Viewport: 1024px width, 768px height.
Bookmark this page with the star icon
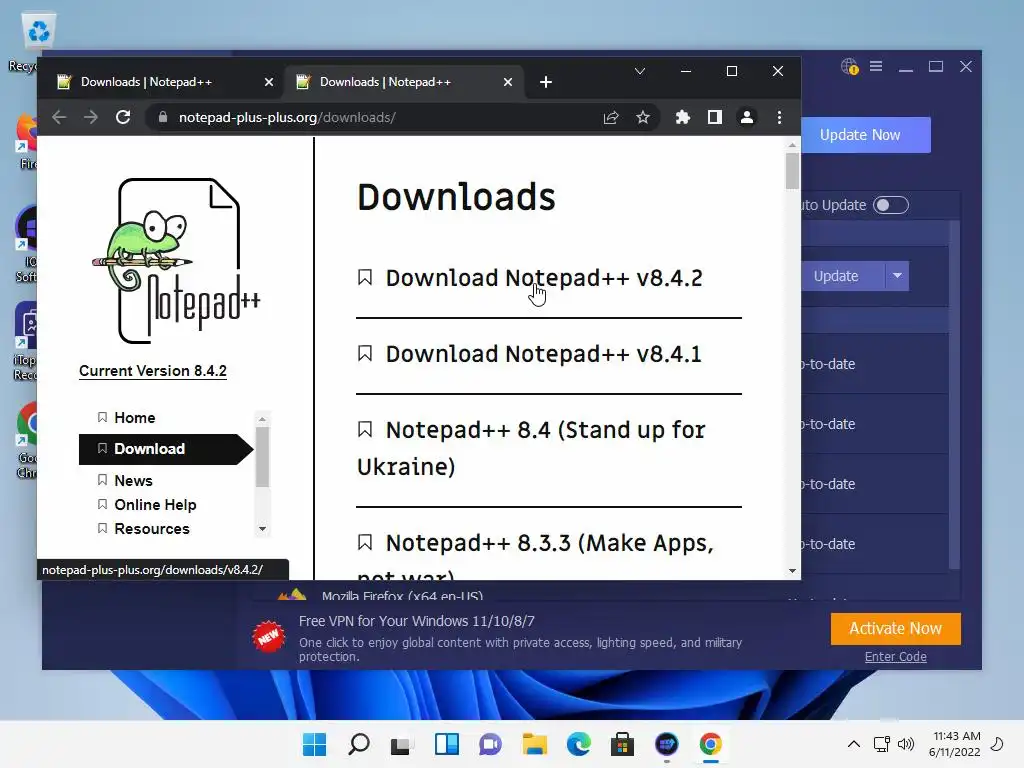[643, 118]
